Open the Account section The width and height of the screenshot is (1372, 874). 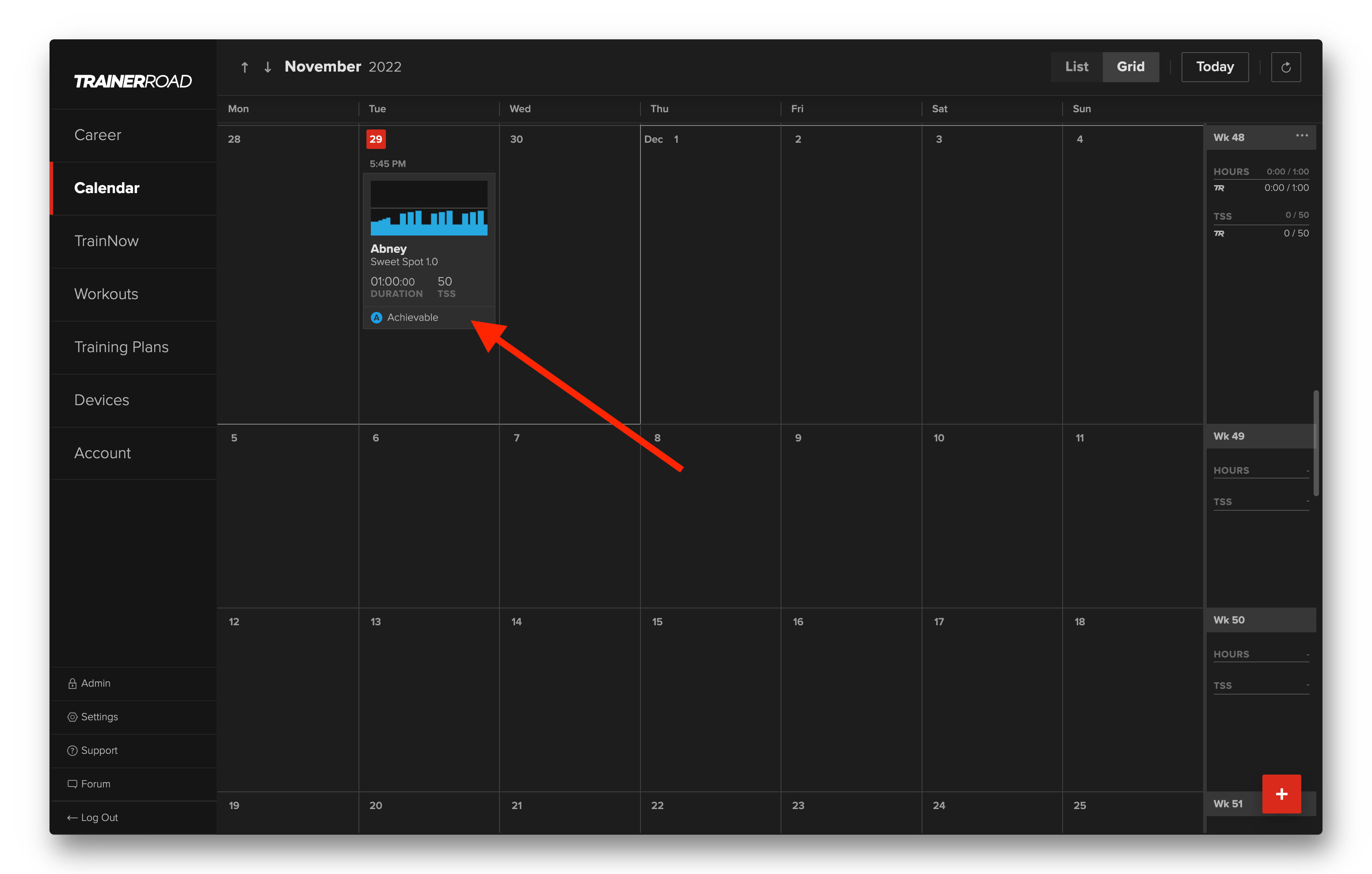tap(133, 453)
